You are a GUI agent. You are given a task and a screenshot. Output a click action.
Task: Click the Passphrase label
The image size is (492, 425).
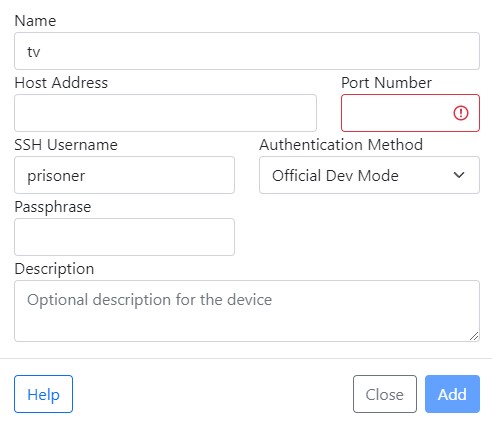coord(53,207)
